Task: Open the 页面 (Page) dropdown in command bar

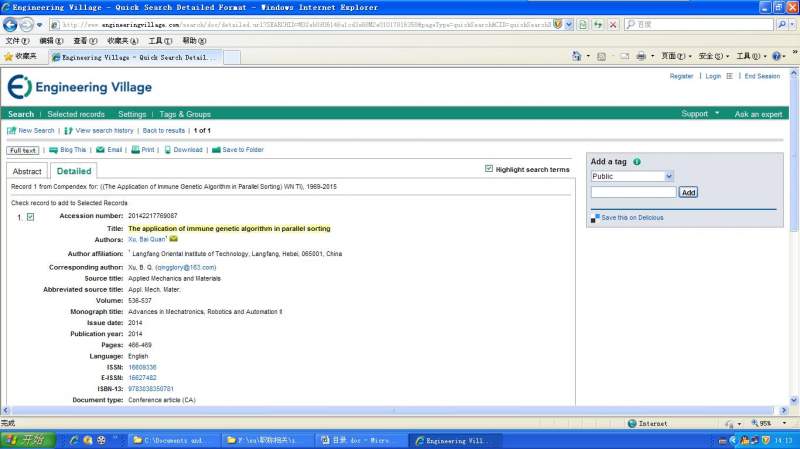Action: coord(677,56)
